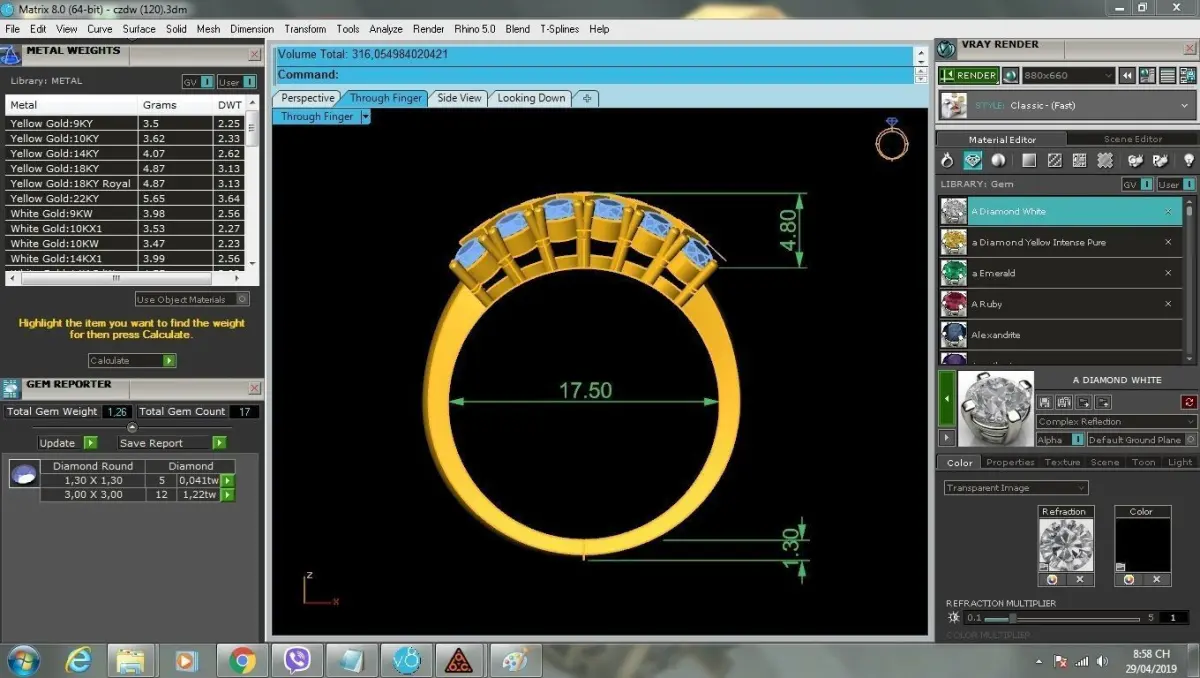
Task: Toggle the Default Ground Plane option
Action: (1140, 440)
